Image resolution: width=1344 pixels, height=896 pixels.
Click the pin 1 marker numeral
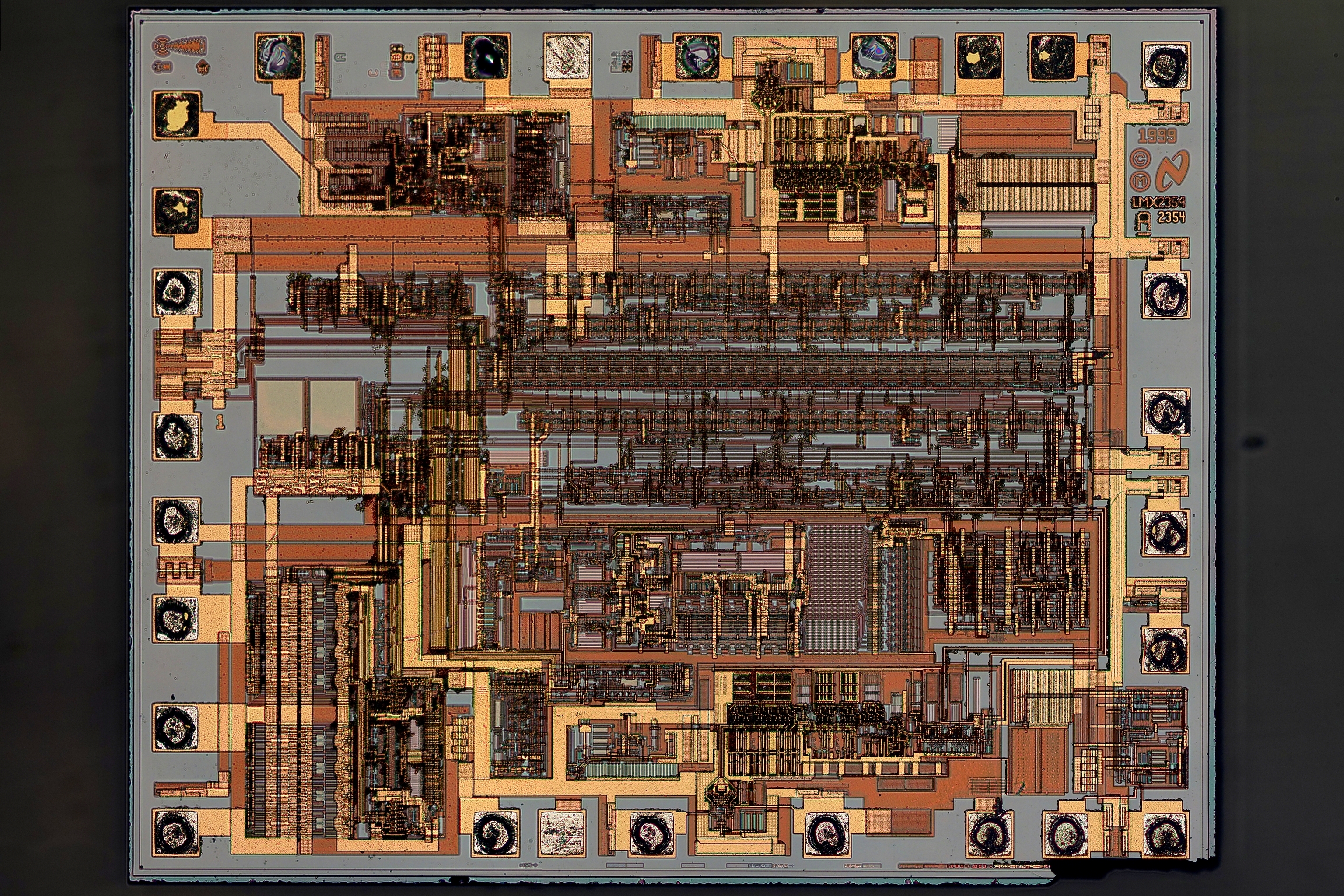[x=220, y=422]
